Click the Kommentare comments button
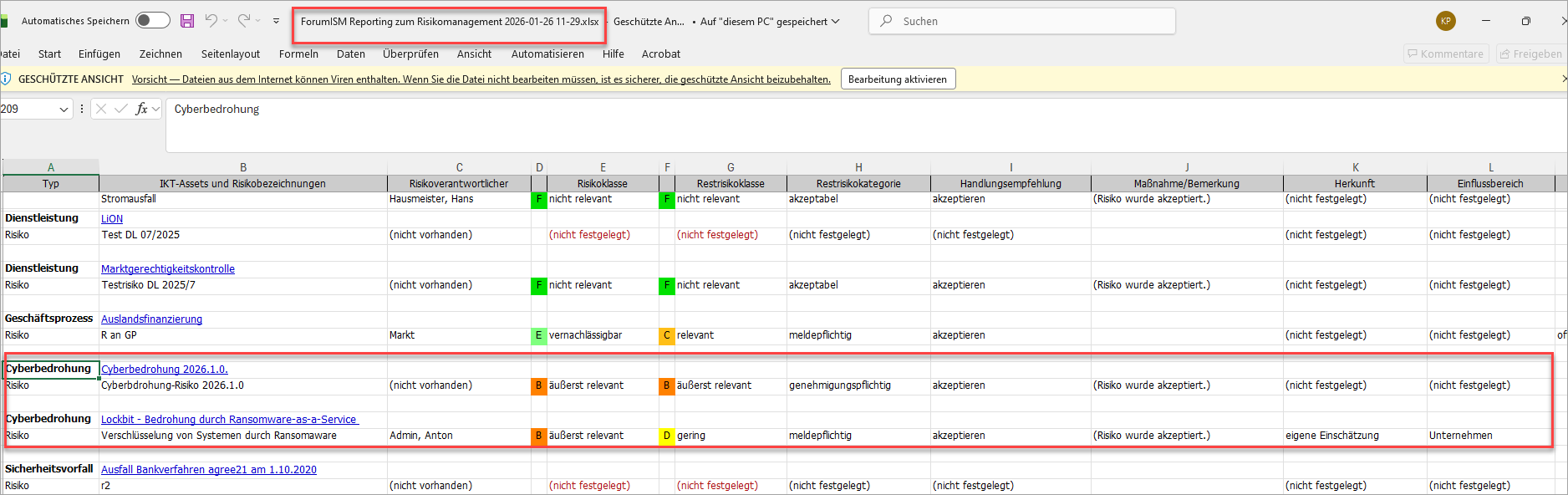Screen dimensions: 1568x495 click(x=1445, y=54)
